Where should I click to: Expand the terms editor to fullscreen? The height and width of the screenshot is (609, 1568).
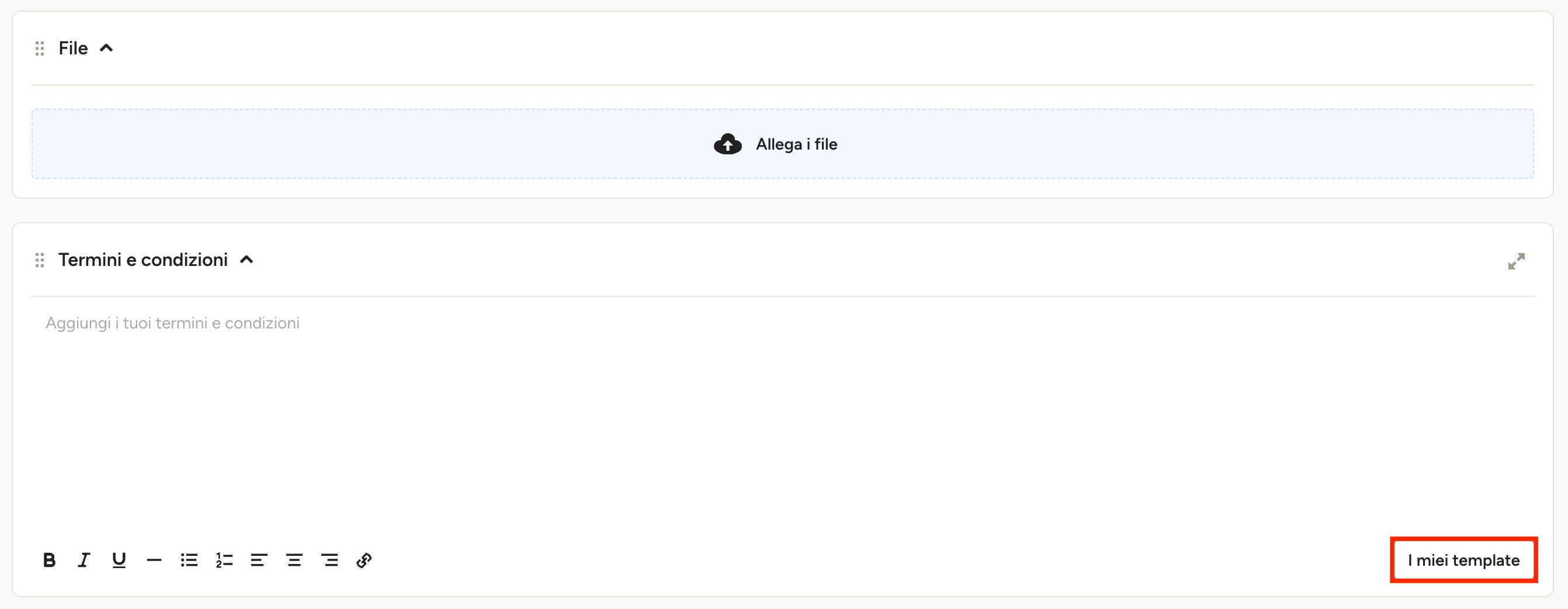[x=1516, y=261]
